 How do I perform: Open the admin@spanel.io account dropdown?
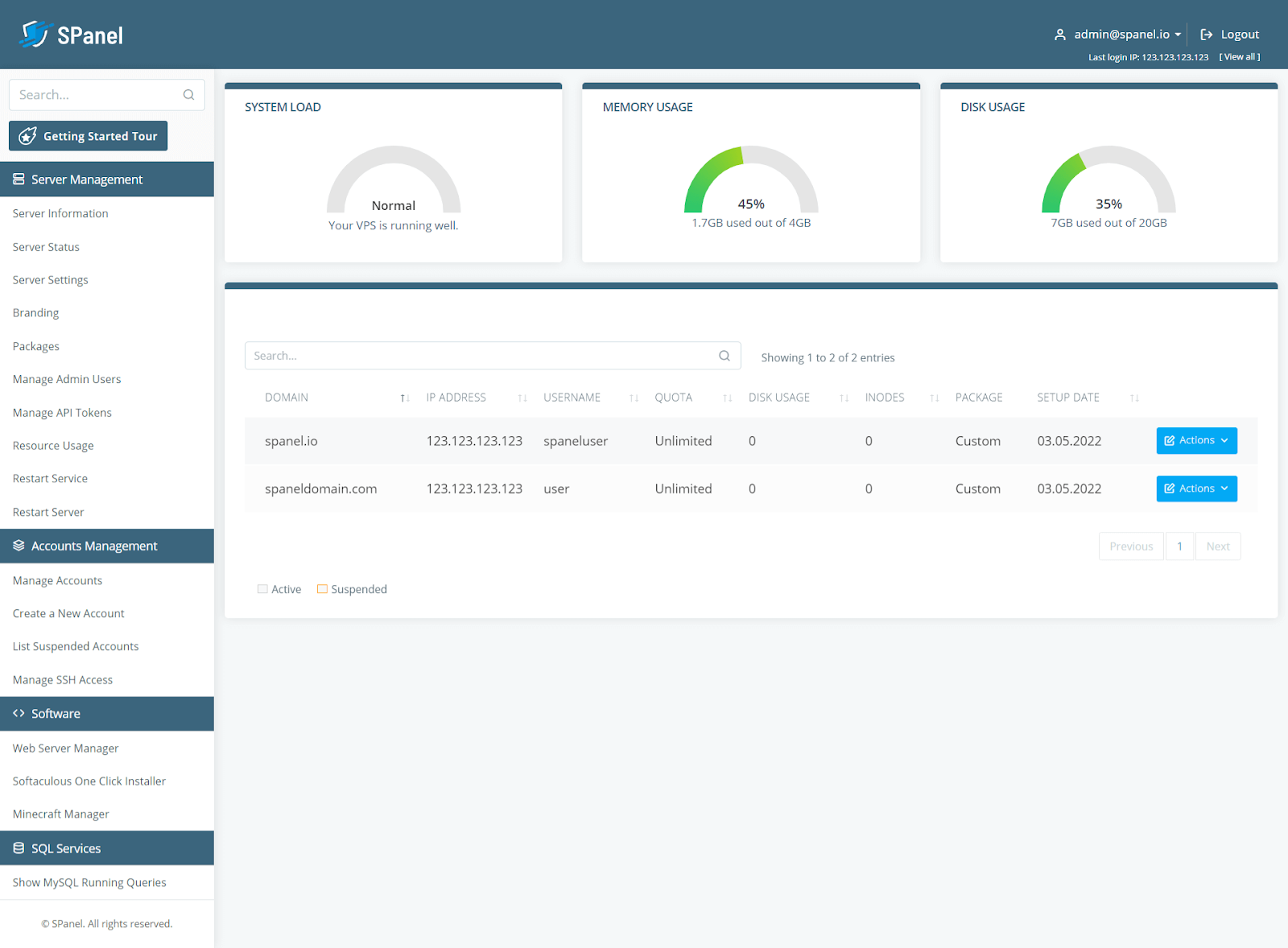point(1123,34)
